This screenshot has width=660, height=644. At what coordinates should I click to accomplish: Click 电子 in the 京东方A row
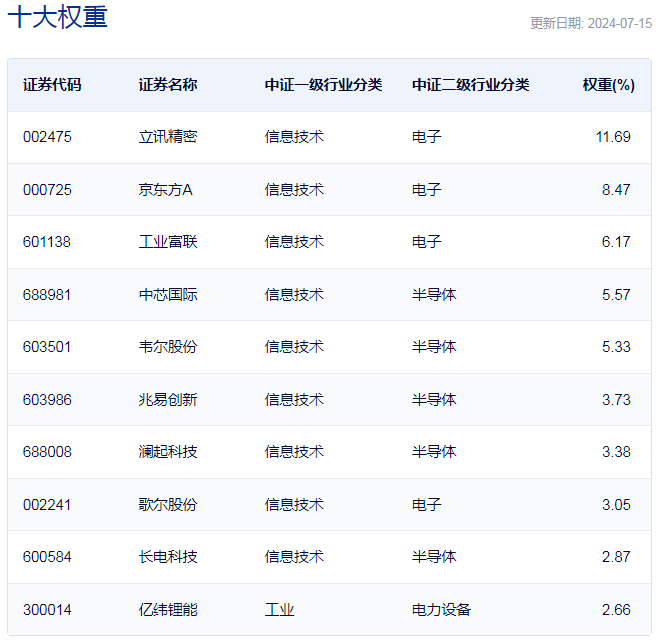(x=426, y=190)
